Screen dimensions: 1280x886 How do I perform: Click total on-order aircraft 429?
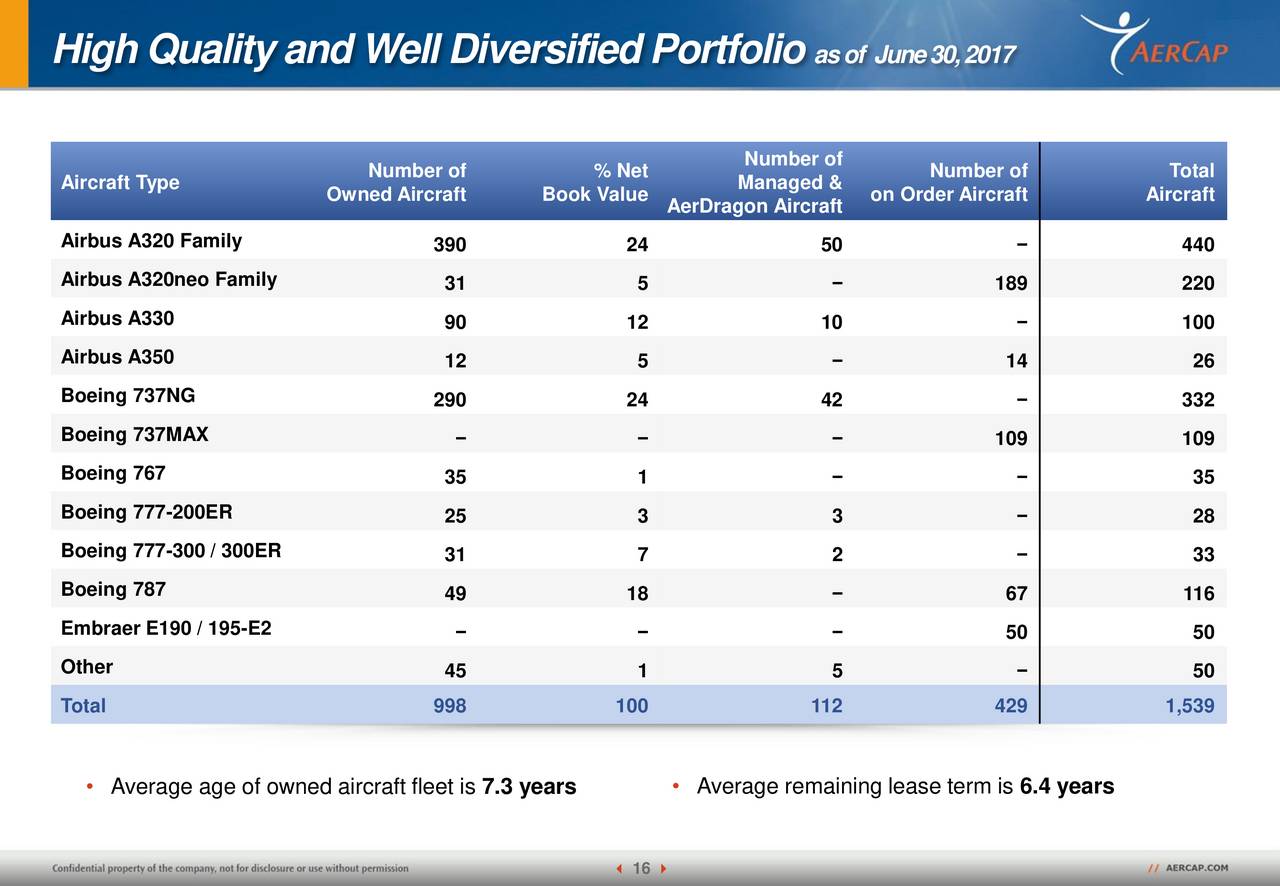1010,706
